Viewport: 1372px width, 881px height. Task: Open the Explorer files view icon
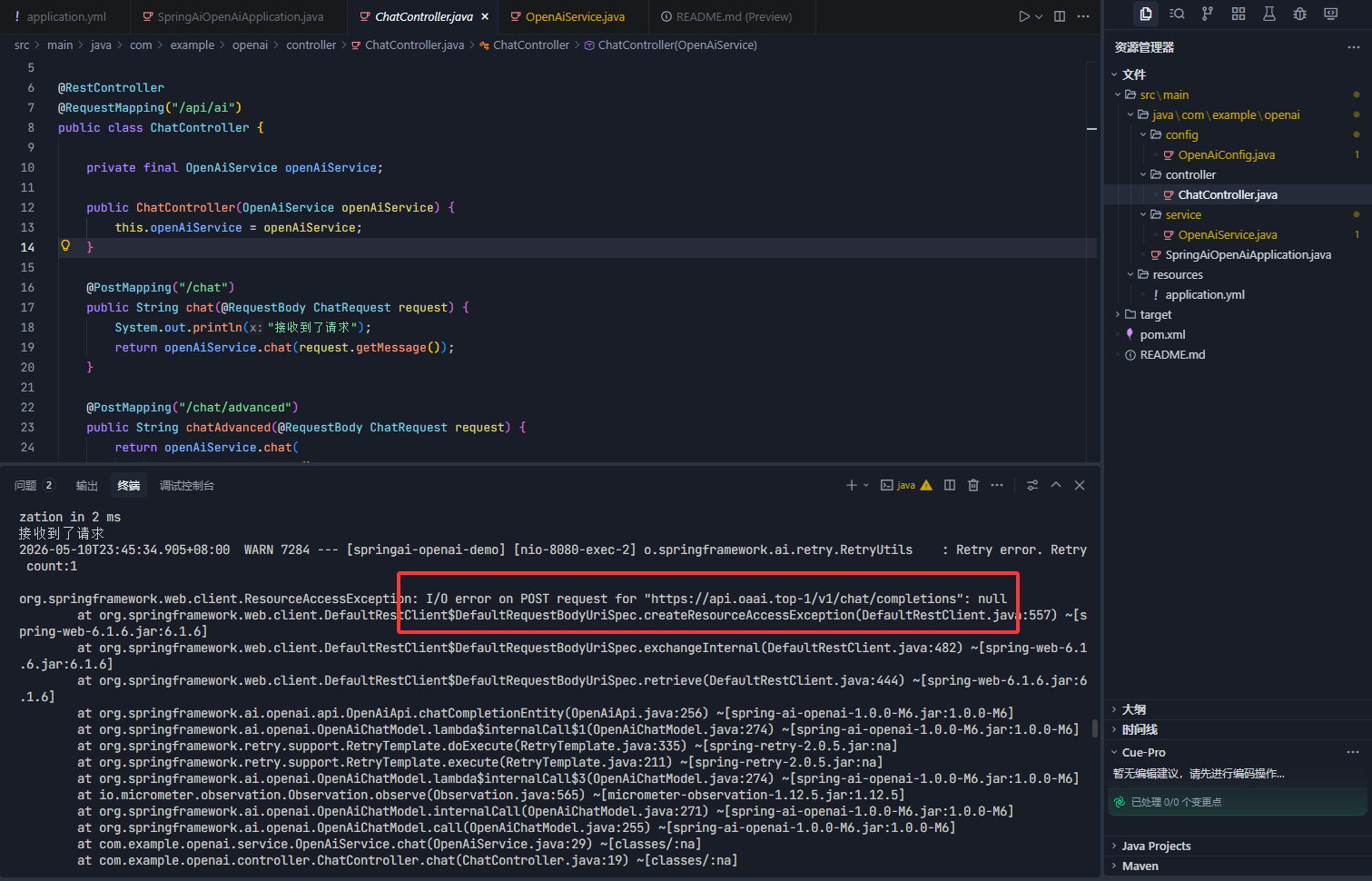pos(1146,14)
